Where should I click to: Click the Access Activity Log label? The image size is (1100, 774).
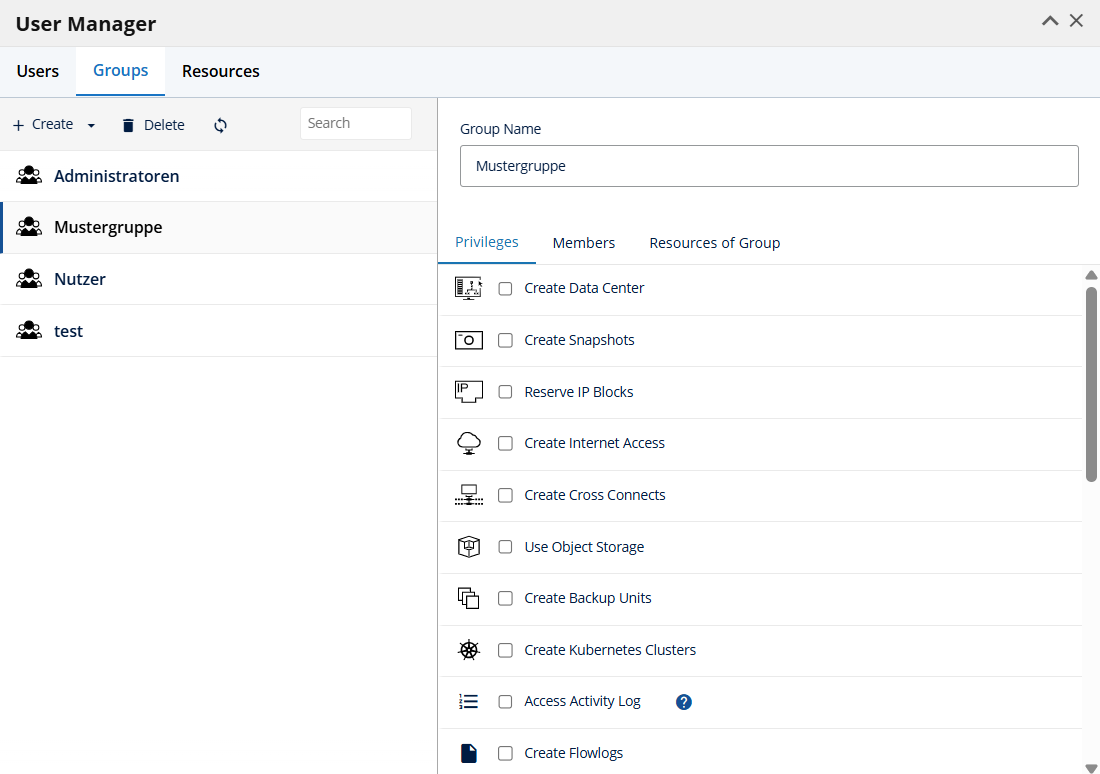coord(582,702)
